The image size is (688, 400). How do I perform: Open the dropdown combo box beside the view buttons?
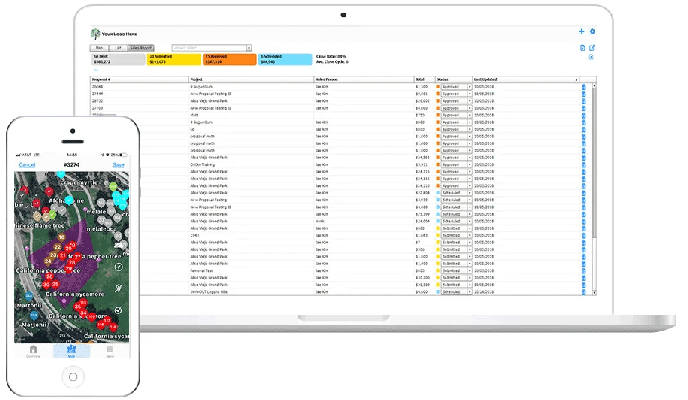pos(211,48)
